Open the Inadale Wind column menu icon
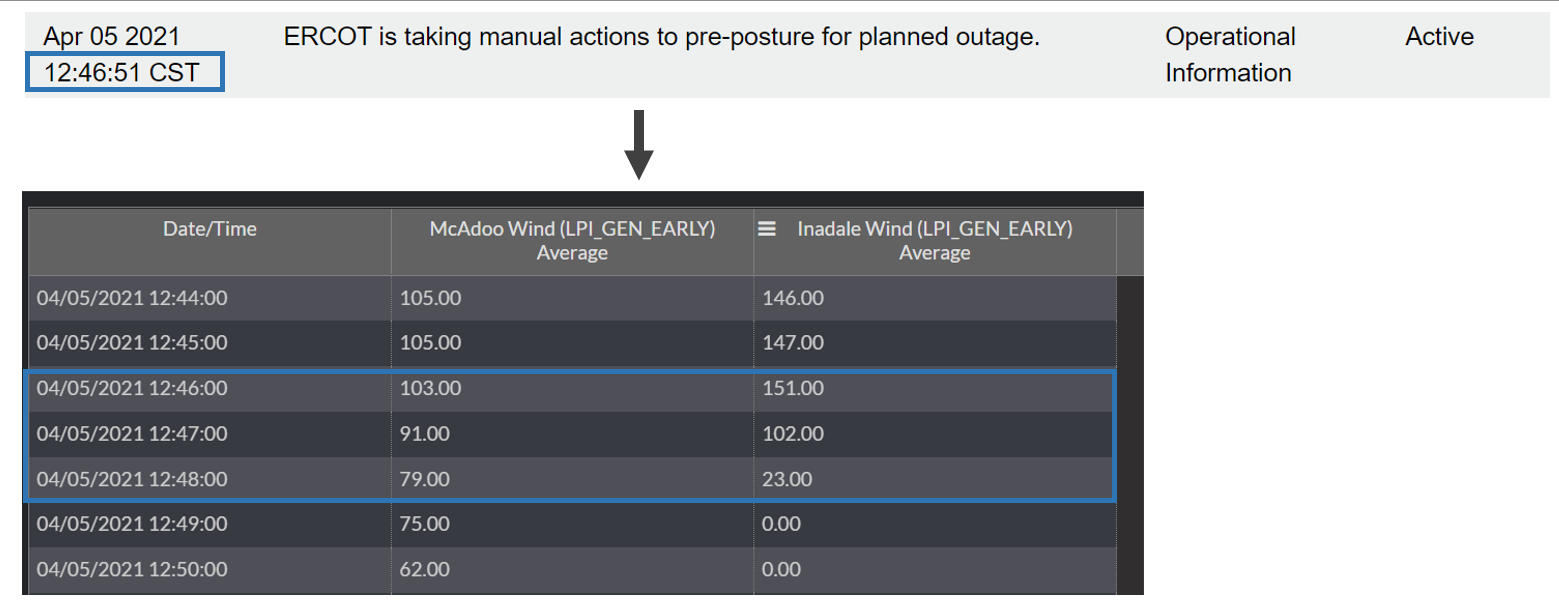The width and height of the screenshot is (1559, 604). coord(767,229)
